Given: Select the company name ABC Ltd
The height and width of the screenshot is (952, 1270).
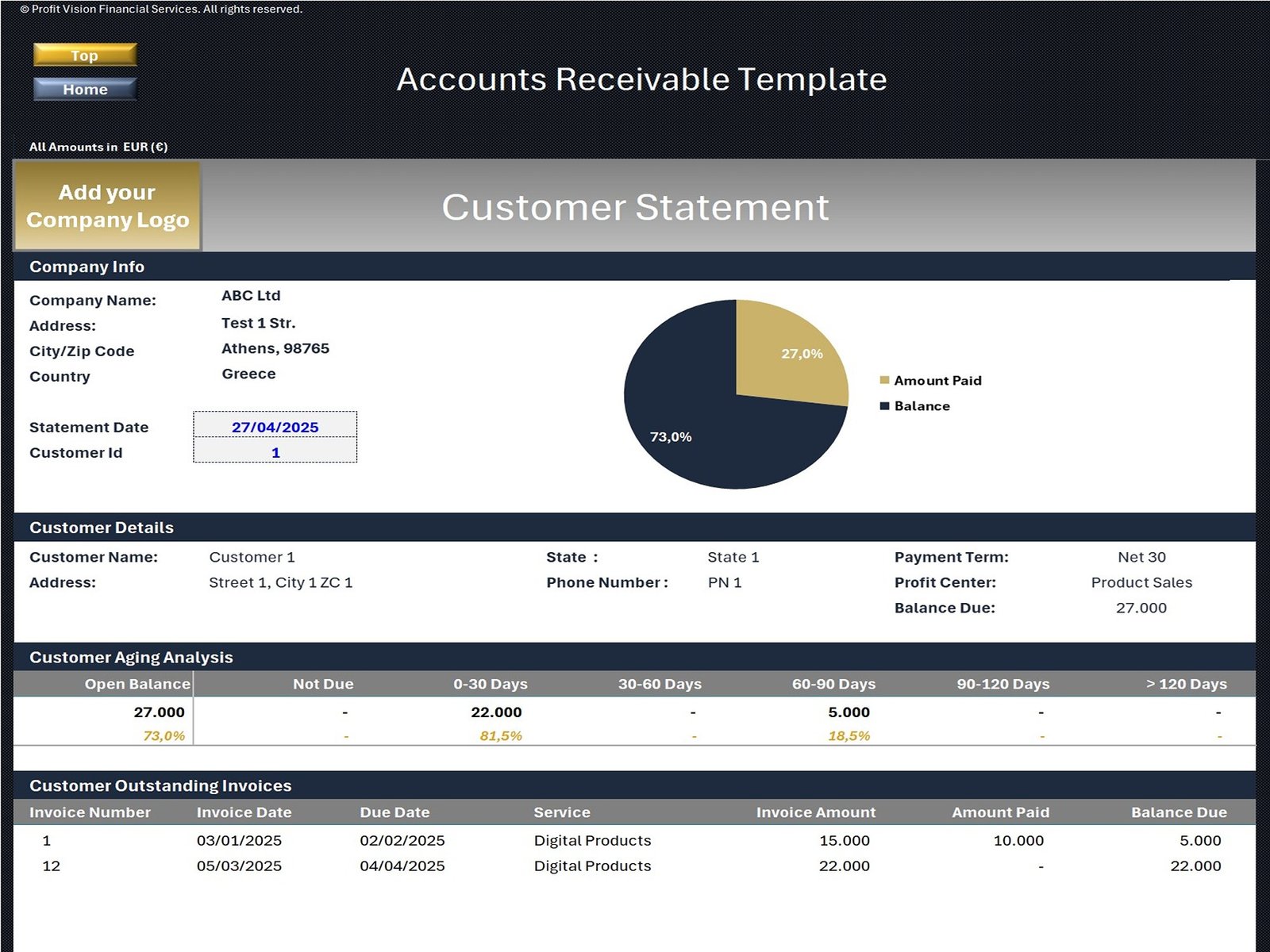Looking at the screenshot, I should point(251,295).
